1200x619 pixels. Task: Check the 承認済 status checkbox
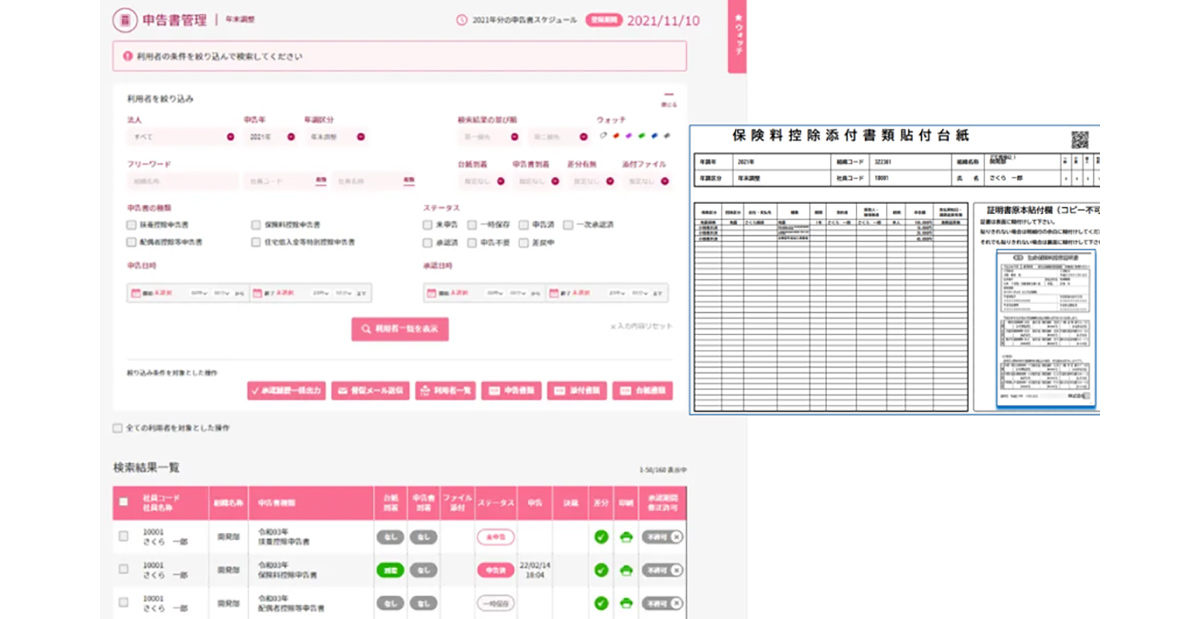pos(429,243)
